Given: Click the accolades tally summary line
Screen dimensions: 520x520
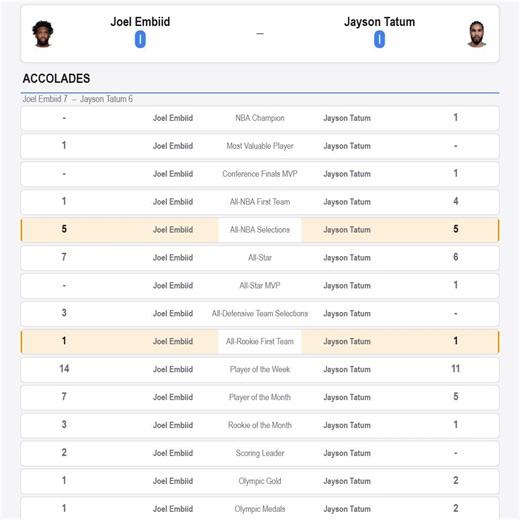Looking at the screenshot, I should (77, 99).
